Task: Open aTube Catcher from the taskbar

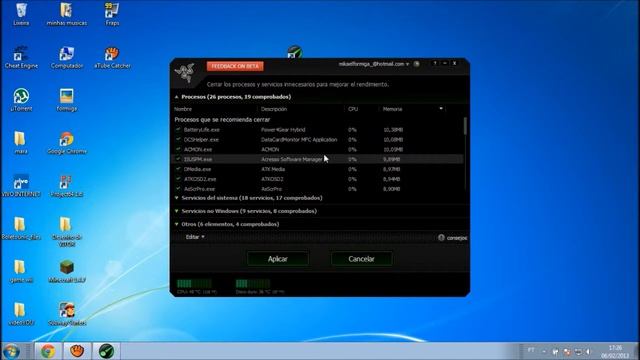Action: (x=77, y=351)
